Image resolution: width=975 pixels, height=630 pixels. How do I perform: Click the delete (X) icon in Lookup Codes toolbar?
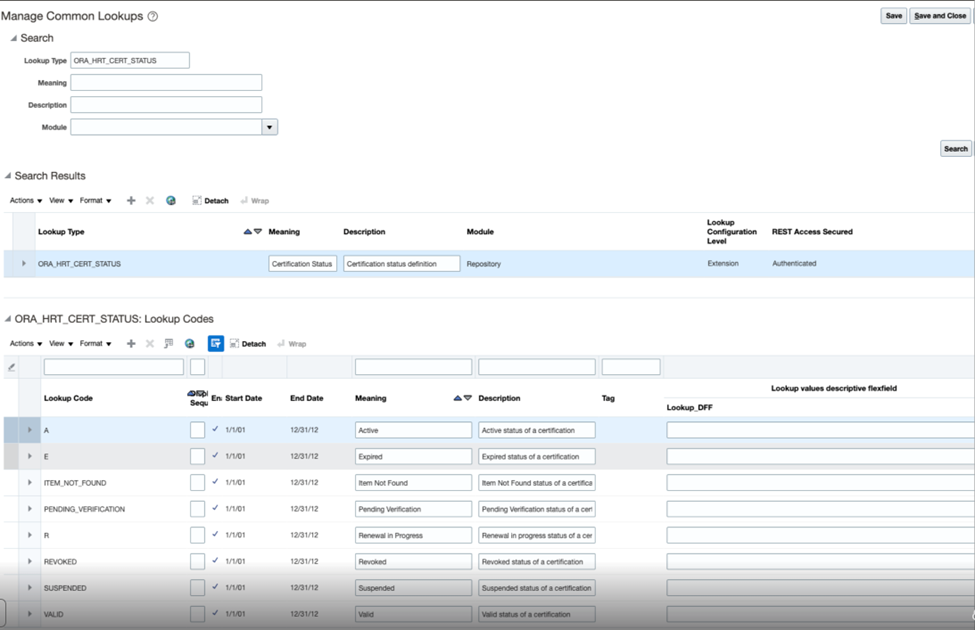click(x=149, y=343)
